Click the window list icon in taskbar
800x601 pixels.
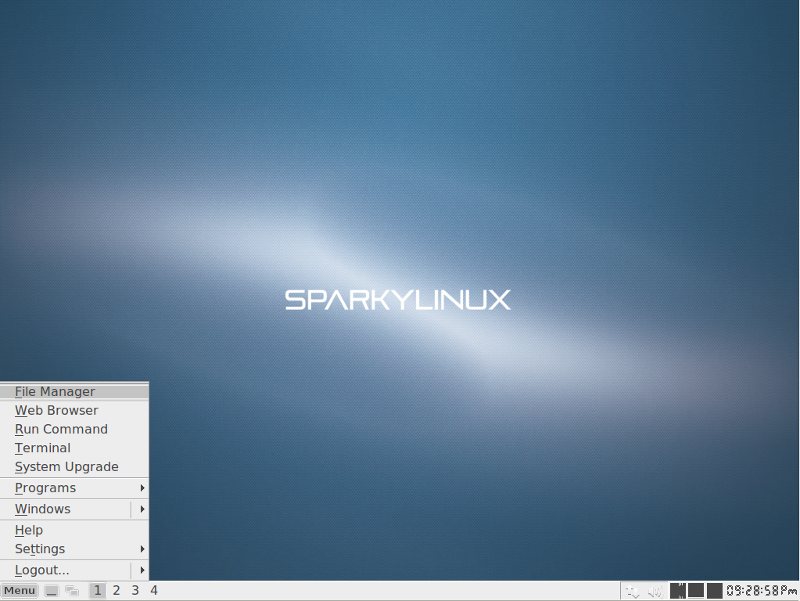[x=72, y=591]
